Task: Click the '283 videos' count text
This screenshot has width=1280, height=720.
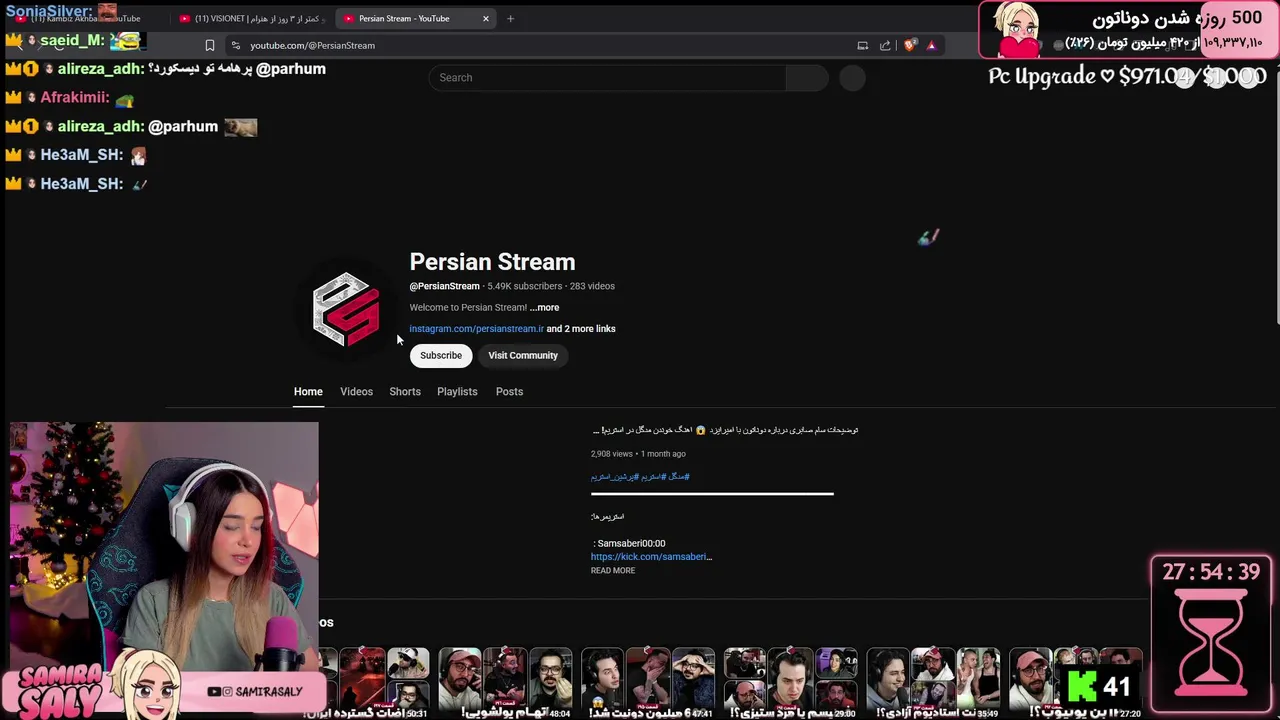Action: point(592,286)
